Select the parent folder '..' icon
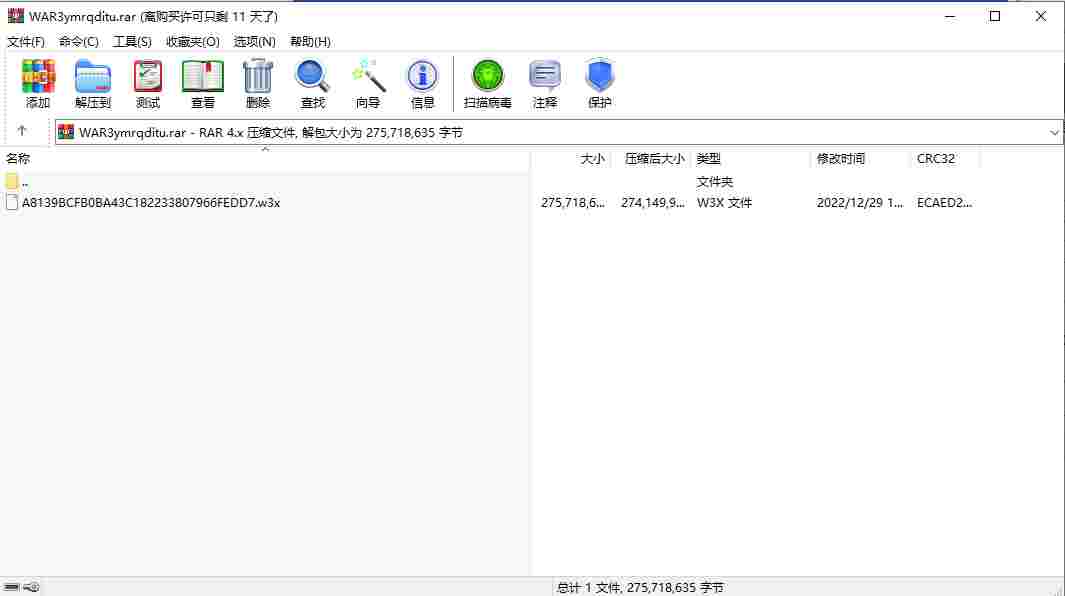This screenshot has height=596, width=1065. pos(12,181)
